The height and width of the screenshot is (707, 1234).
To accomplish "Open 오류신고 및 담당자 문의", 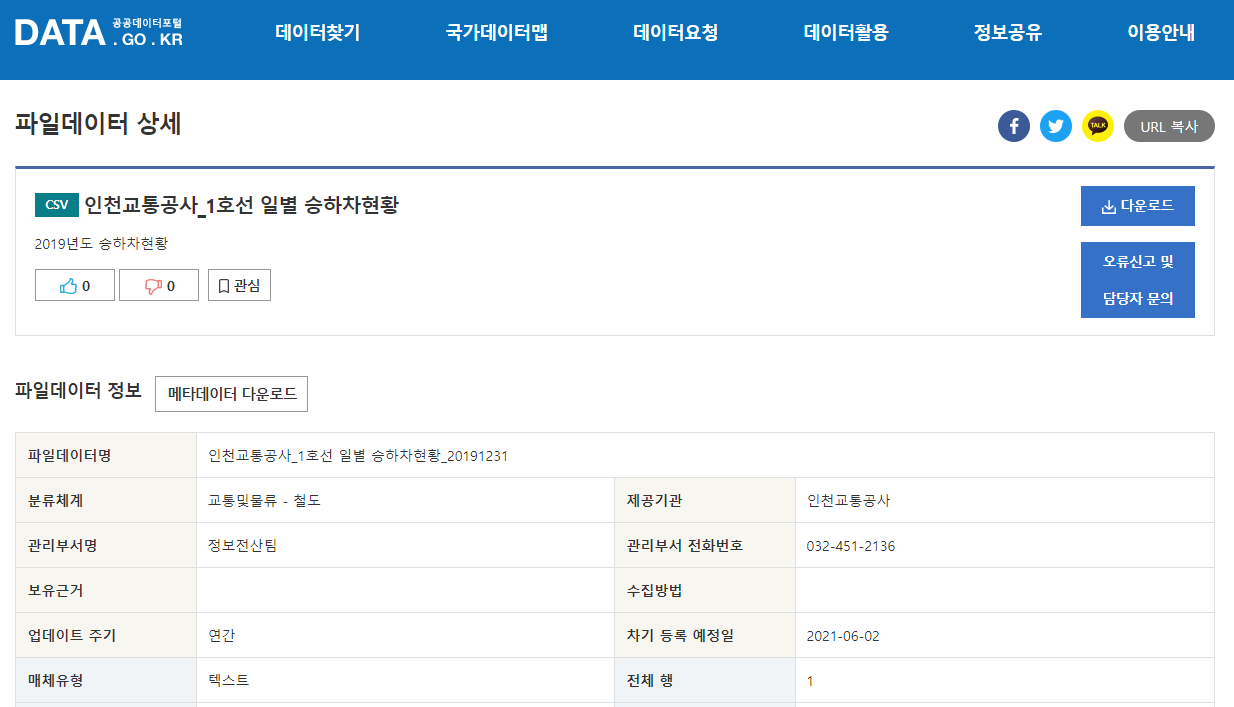I will tap(1138, 280).
